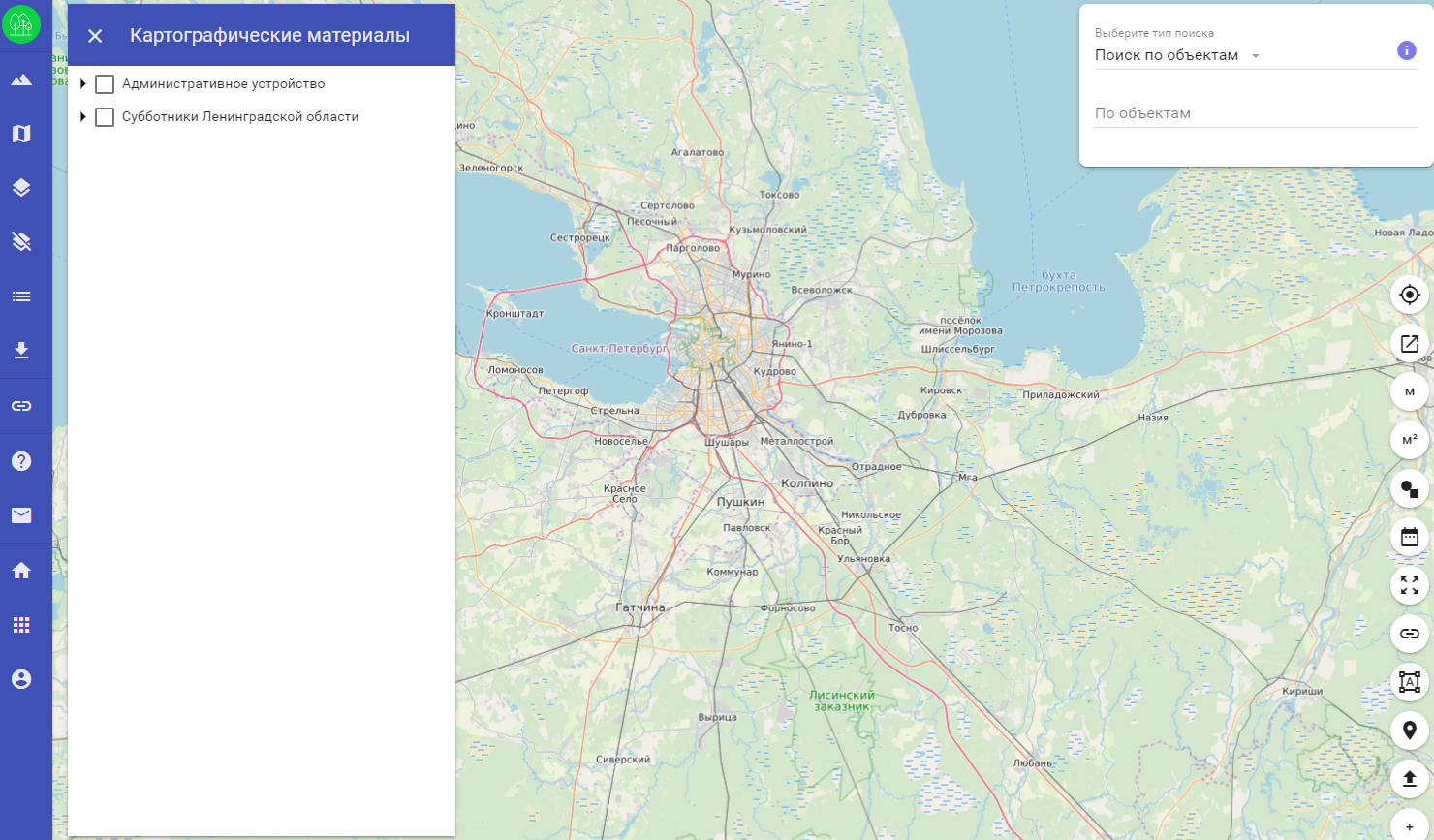Click the help question mark icon
Screen dimensions: 1434x840
(21, 461)
